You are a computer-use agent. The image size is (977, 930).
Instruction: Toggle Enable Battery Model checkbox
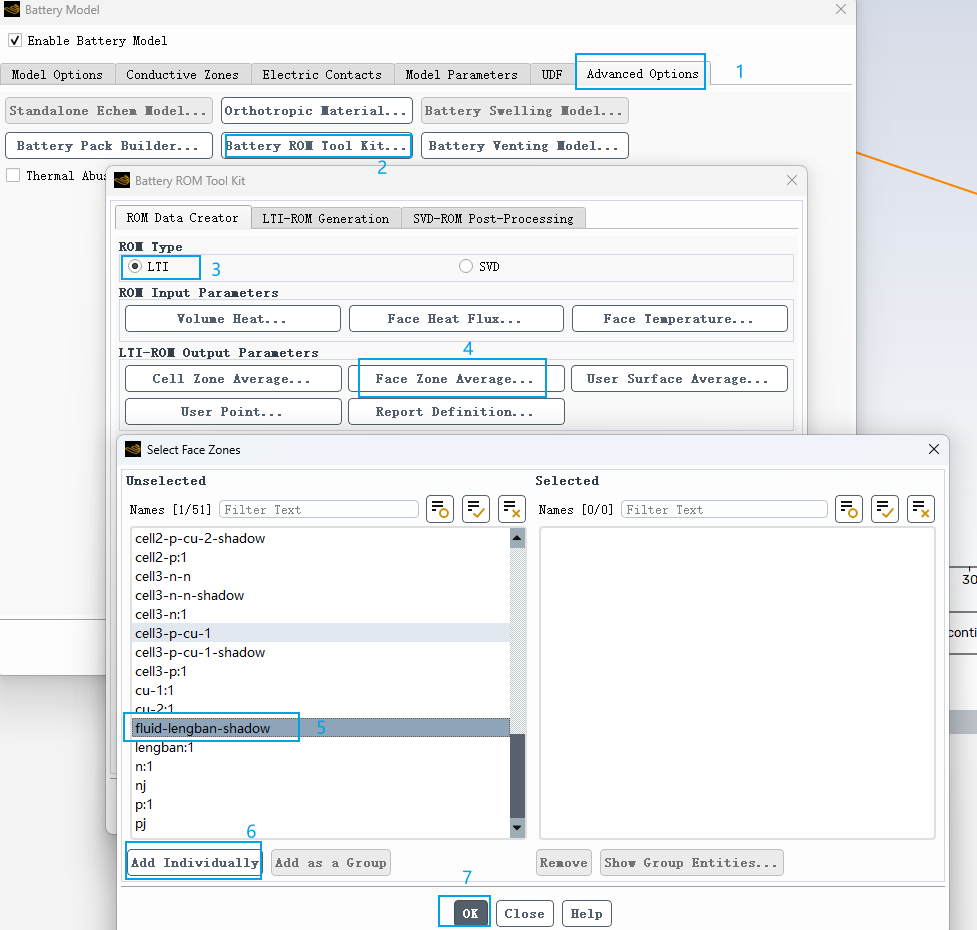tap(14, 41)
